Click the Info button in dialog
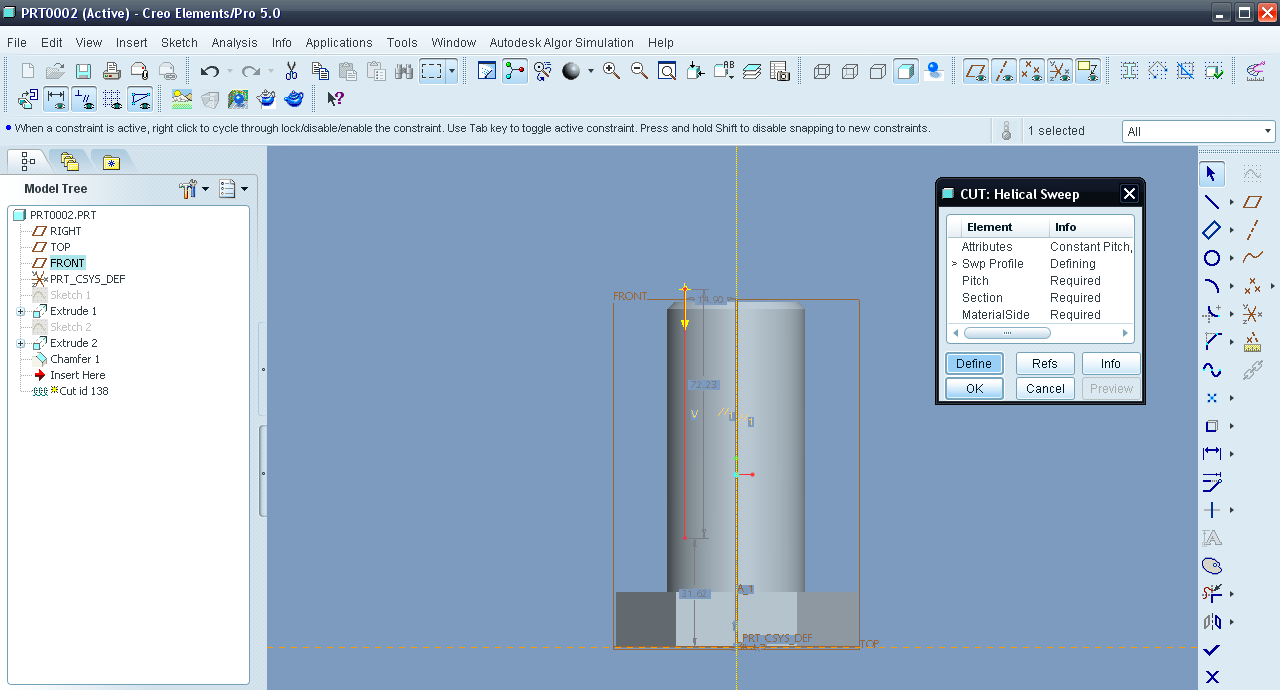This screenshot has height=690, width=1280. (1111, 364)
